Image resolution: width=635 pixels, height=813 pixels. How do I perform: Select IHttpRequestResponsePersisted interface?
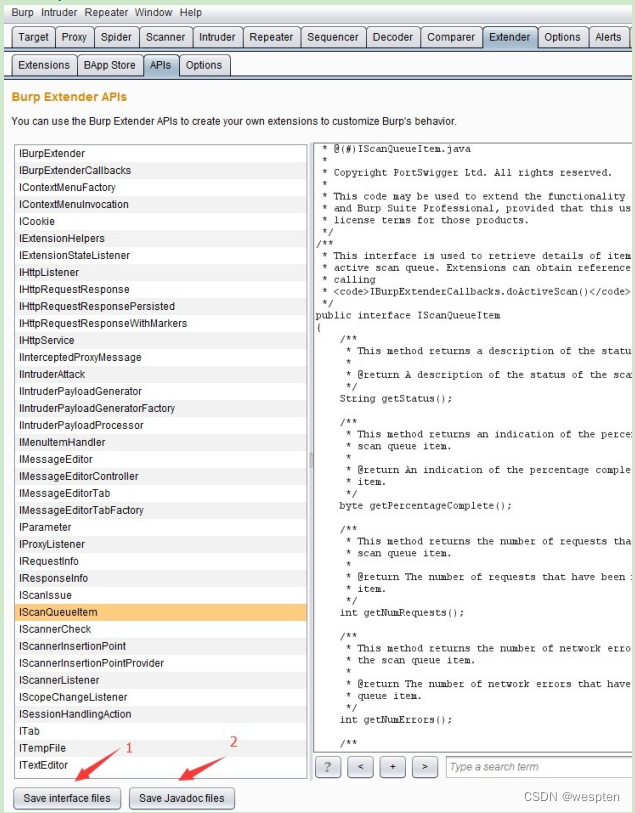[161, 306]
